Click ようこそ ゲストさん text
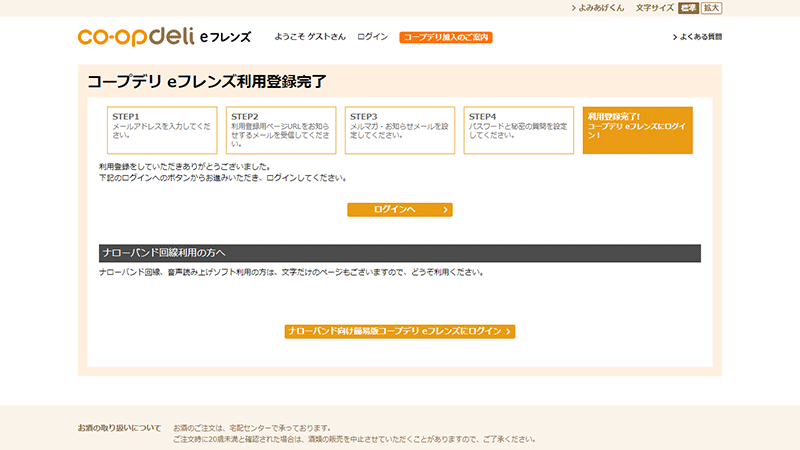800x450 pixels. pos(310,37)
